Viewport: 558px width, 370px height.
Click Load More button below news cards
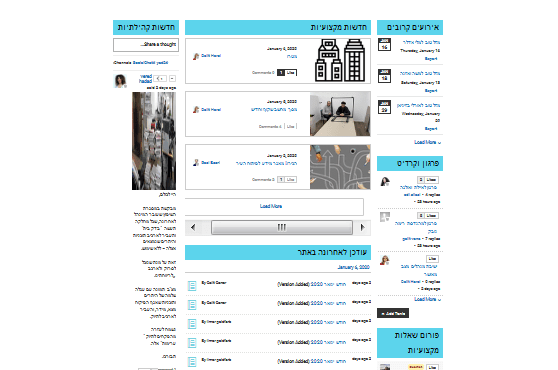[274, 206]
